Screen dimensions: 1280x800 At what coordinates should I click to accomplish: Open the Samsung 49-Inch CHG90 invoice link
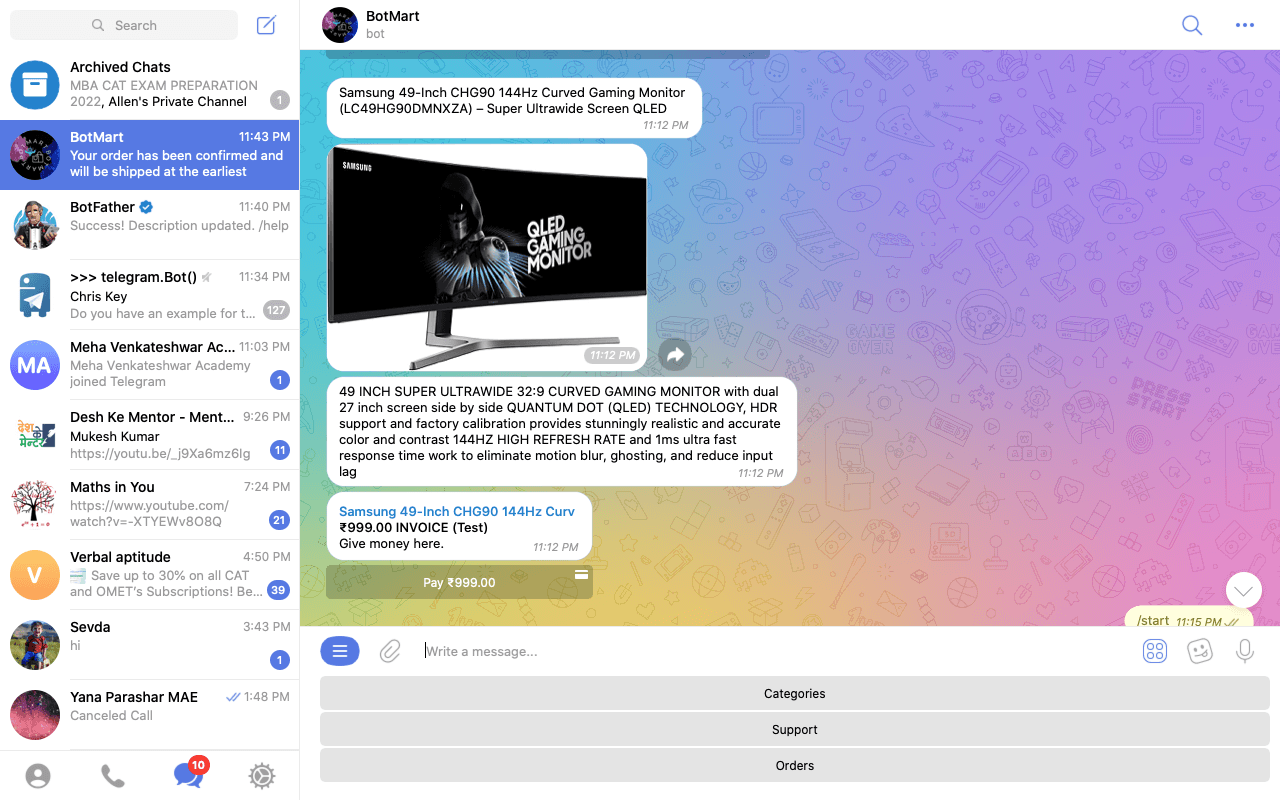pos(457,511)
